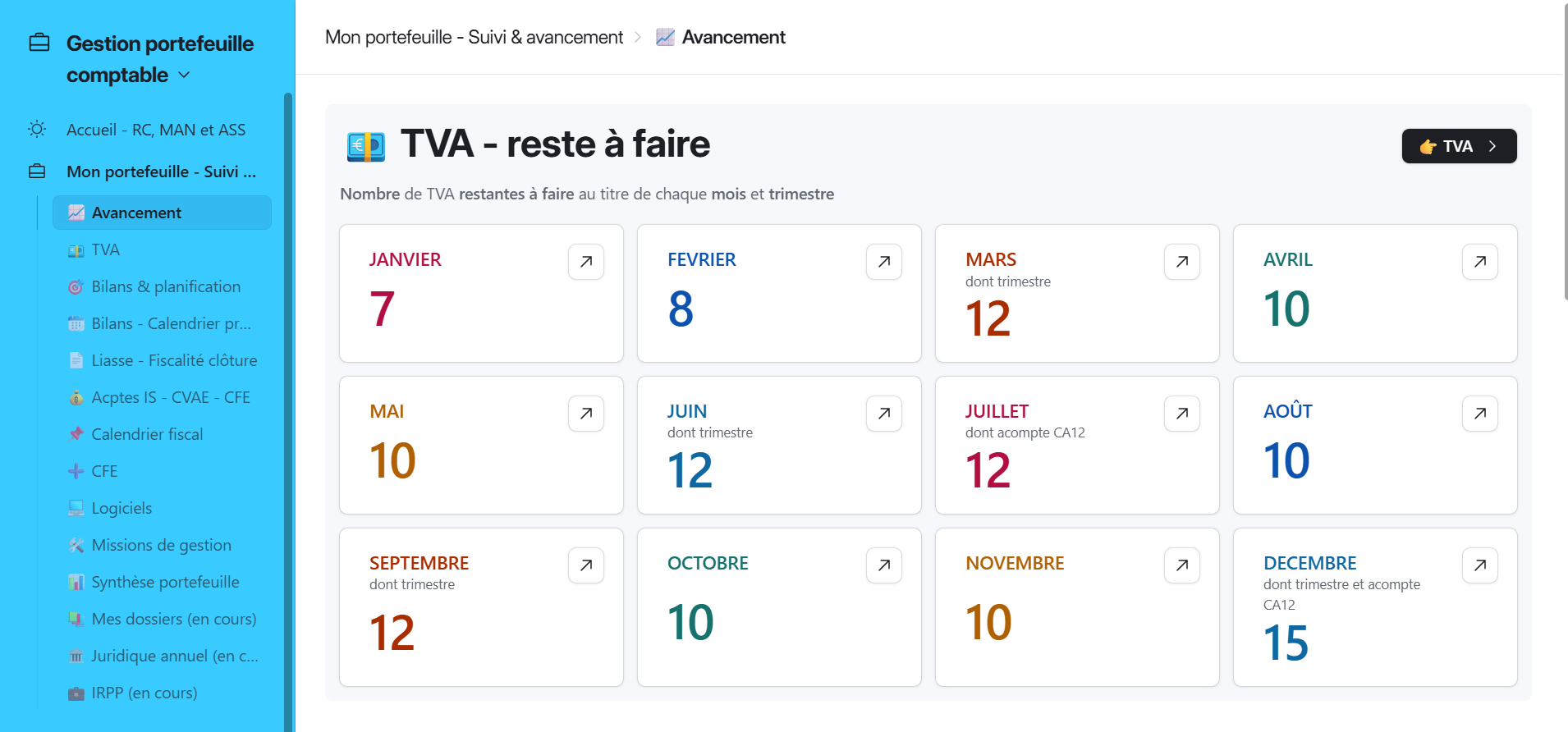Open MARS card via arrow icon
1568x732 pixels.
point(1182,262)
